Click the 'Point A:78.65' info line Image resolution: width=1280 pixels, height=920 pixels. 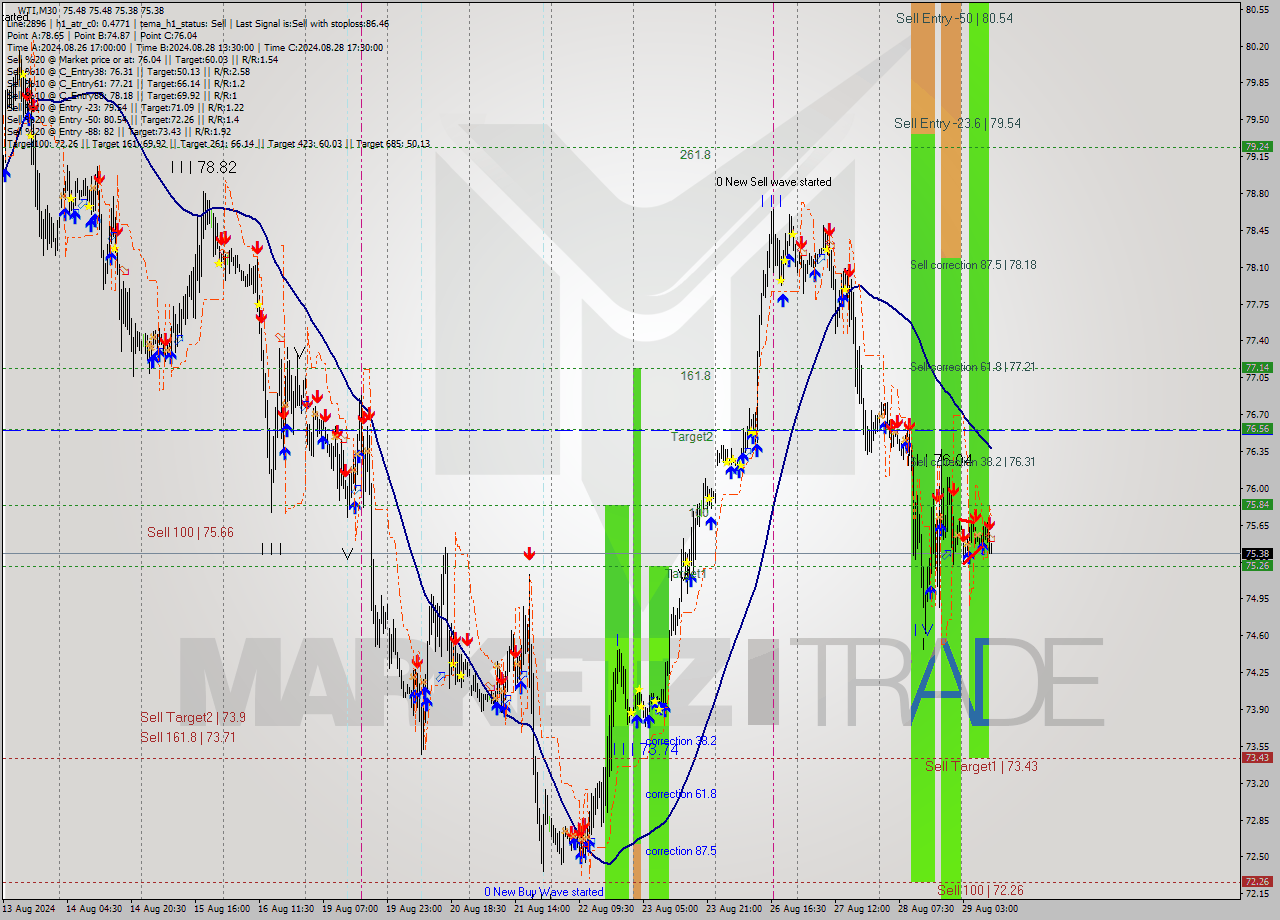click(37, 35)
